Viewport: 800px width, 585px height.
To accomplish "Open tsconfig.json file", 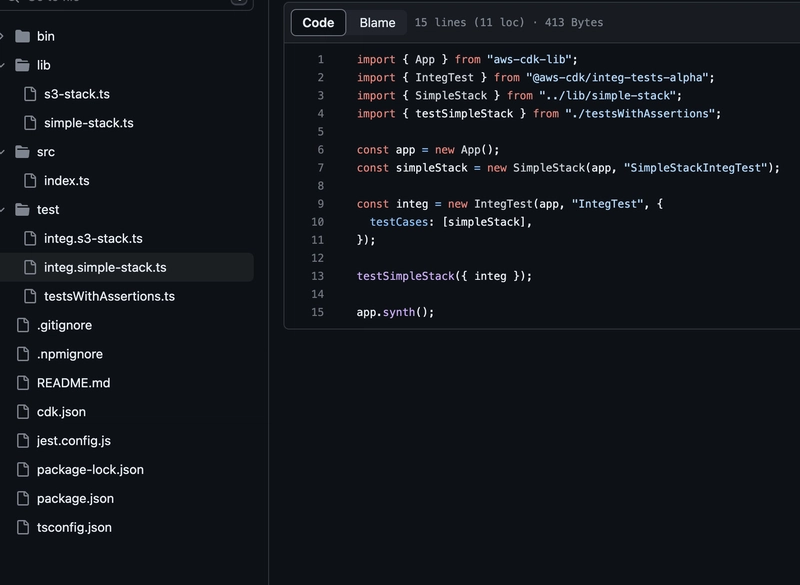I will tap(74, 527).
